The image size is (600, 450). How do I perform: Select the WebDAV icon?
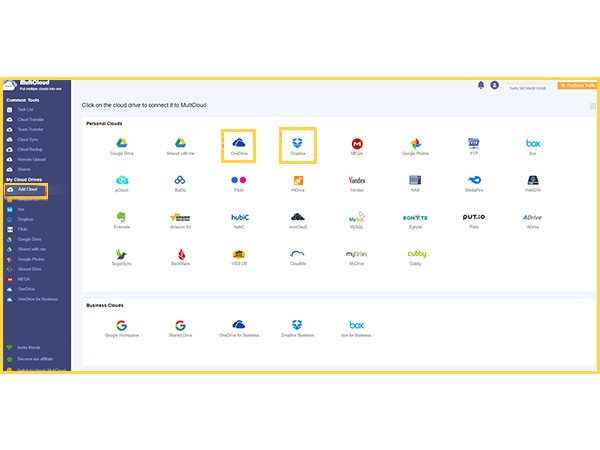coord(533,183)
